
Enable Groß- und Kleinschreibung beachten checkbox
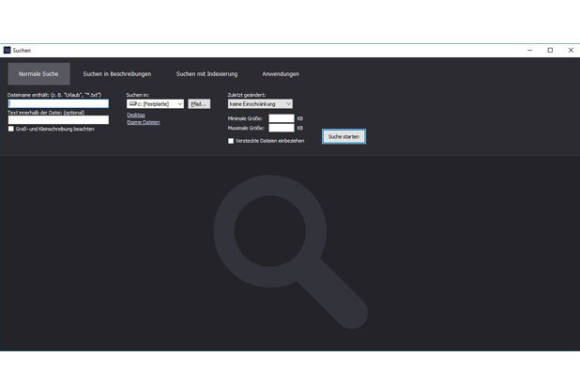pyautogui.click(x=11, y=129)
